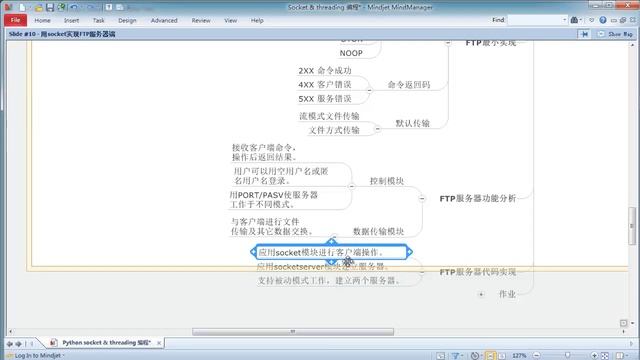Open the View ribbon tab
This screenshot has height=360, width=640.
point(231,20)
